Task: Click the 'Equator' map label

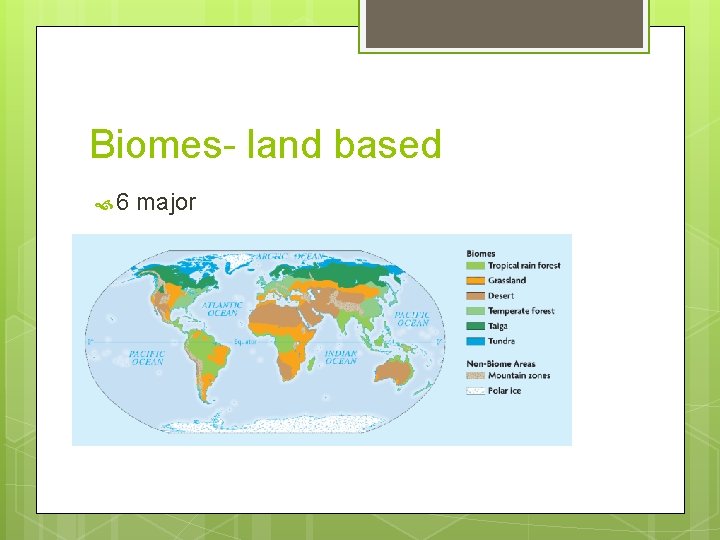Action: coord(245,342)
